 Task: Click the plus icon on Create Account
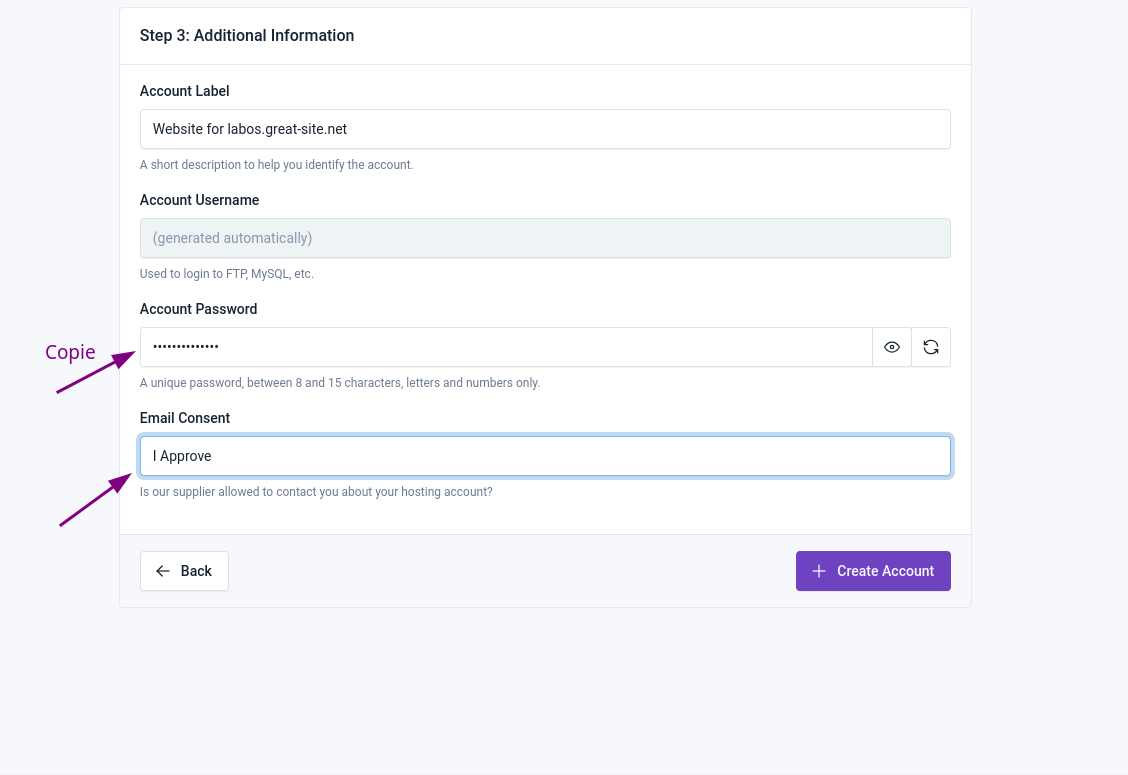[x=819, y=571]
